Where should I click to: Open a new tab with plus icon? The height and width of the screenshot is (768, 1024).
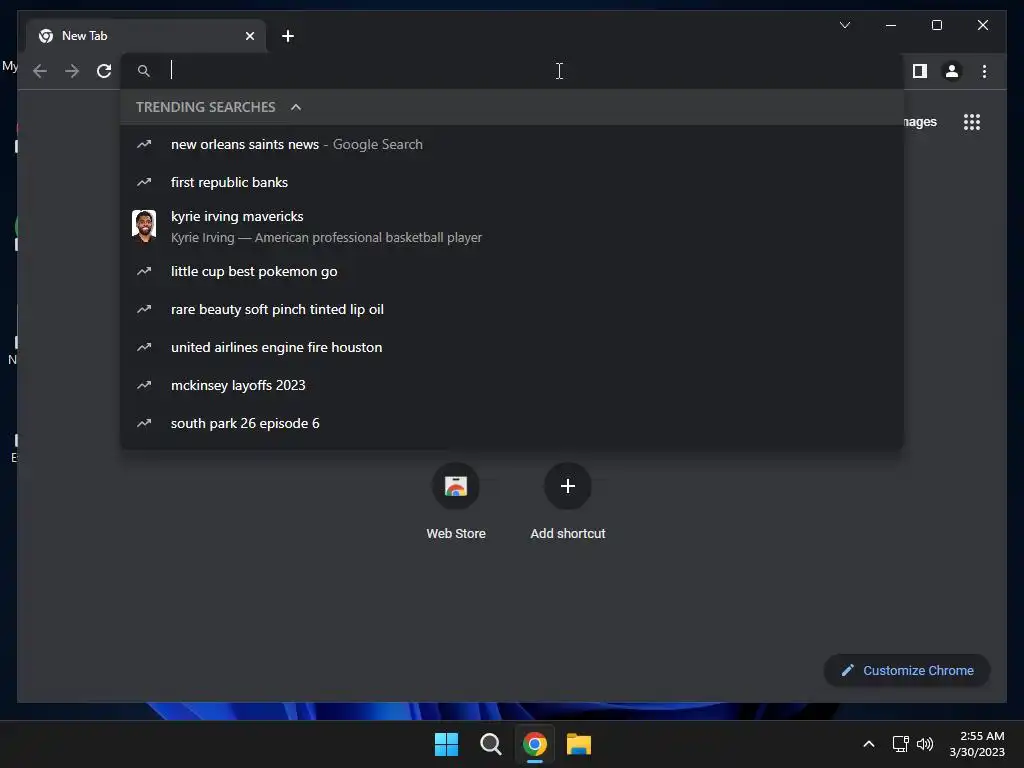[288, 36]
